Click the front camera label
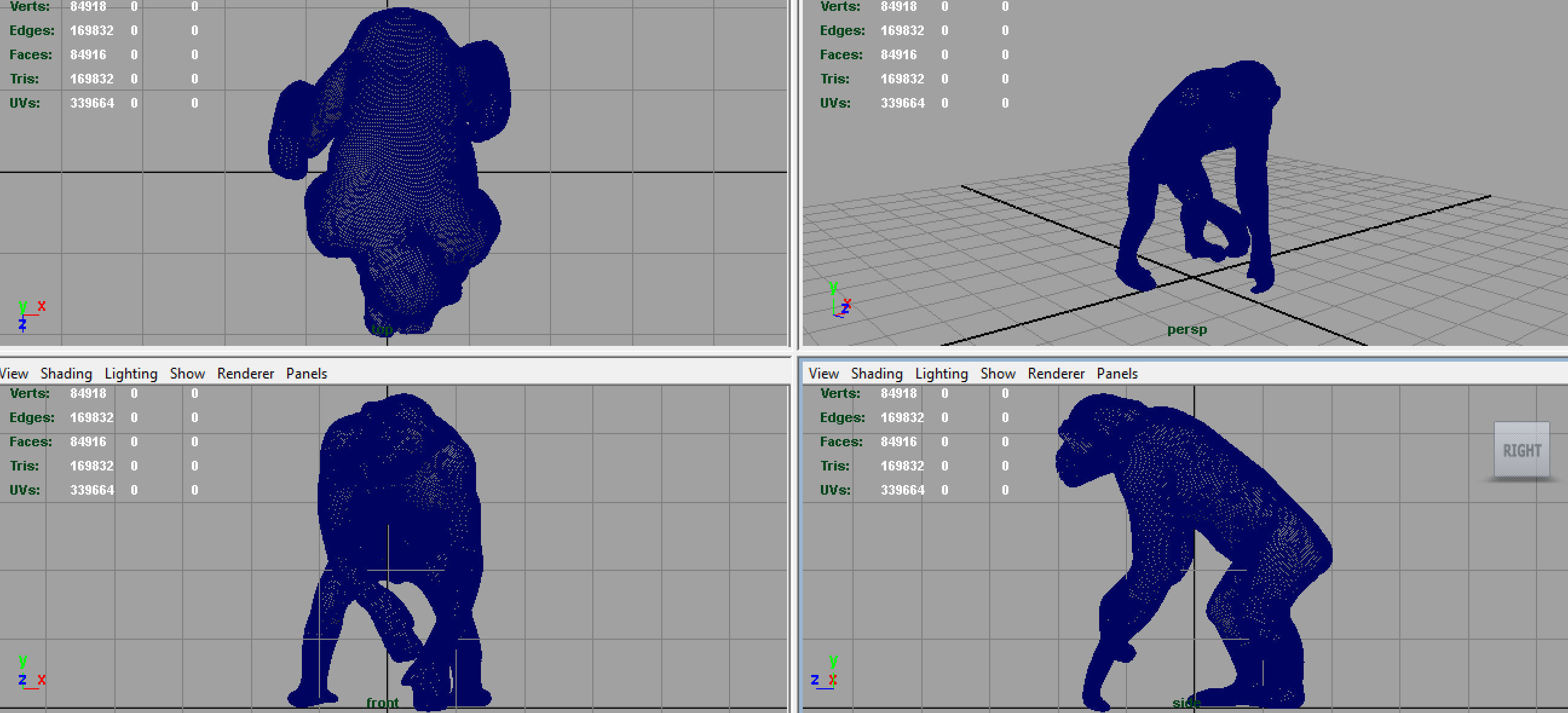The height and width of the screenshot is (713, 1568). [x=382, y=703]
